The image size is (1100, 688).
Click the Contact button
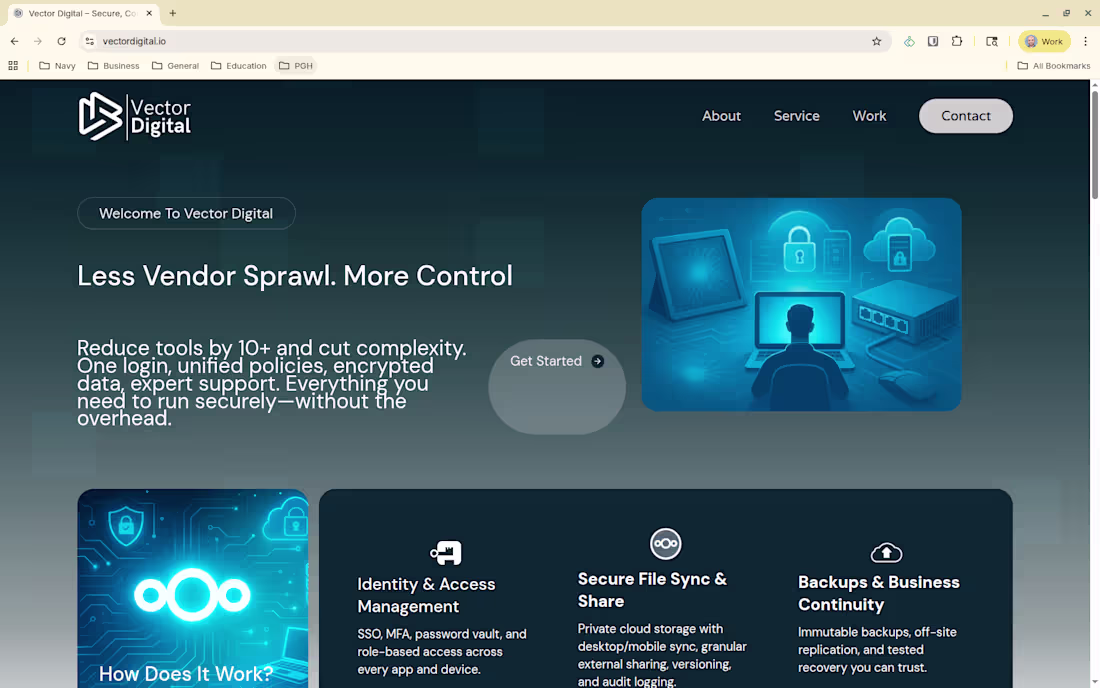[965, 116]
